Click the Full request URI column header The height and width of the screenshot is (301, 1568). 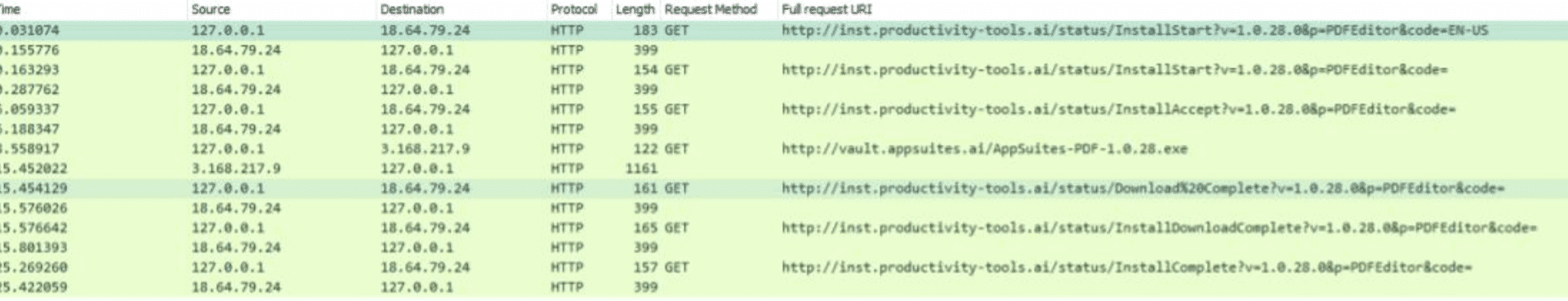pyautogui.click(x=826, y=10)
